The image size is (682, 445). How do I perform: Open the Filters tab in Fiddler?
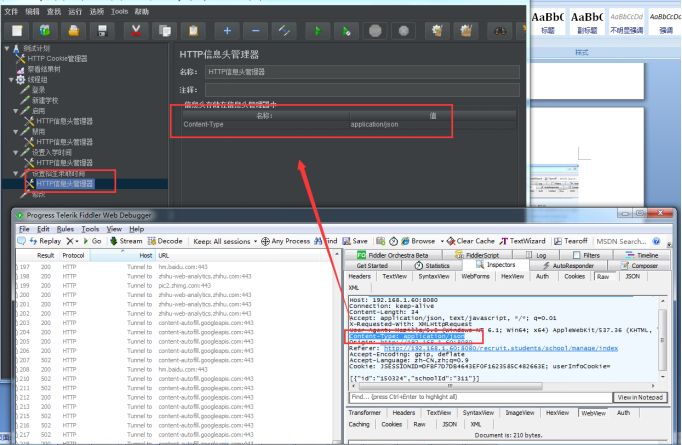pyautogui.click(x=586, y=255)
